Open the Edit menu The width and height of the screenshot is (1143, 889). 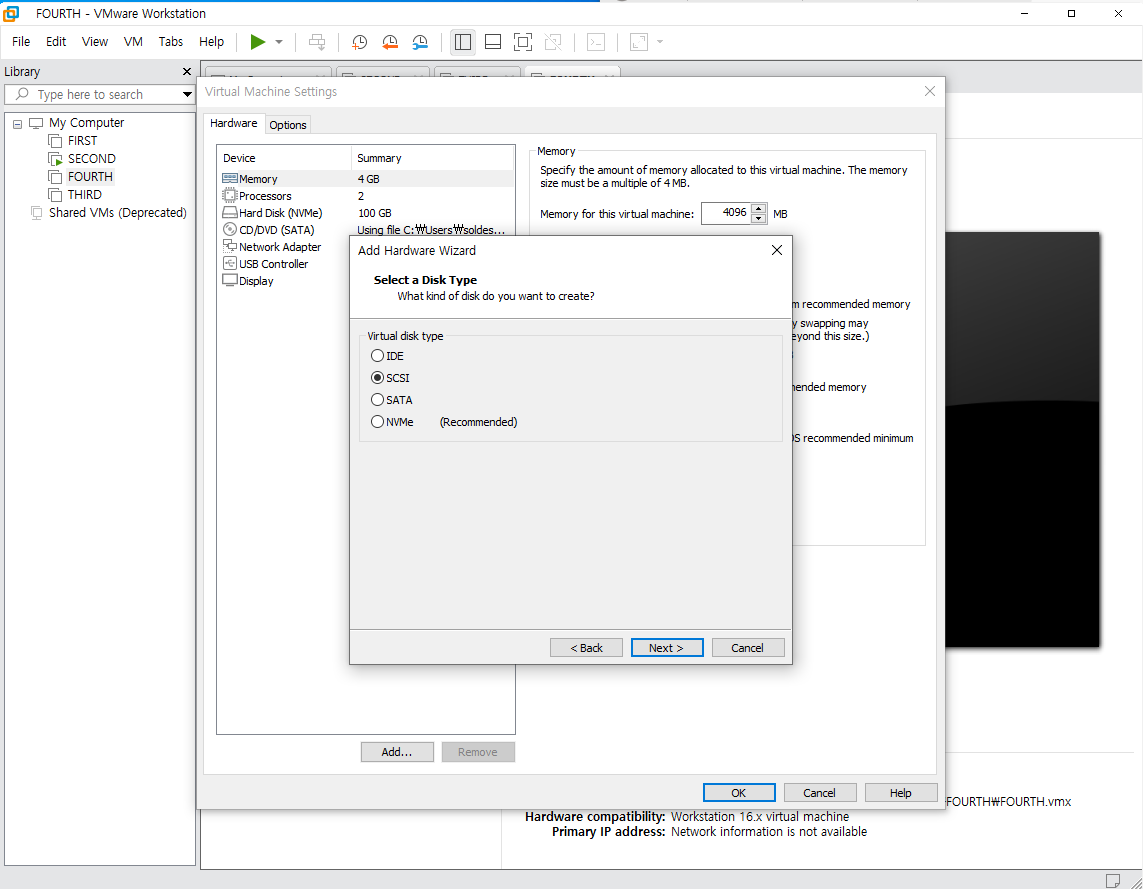(56, 42)
